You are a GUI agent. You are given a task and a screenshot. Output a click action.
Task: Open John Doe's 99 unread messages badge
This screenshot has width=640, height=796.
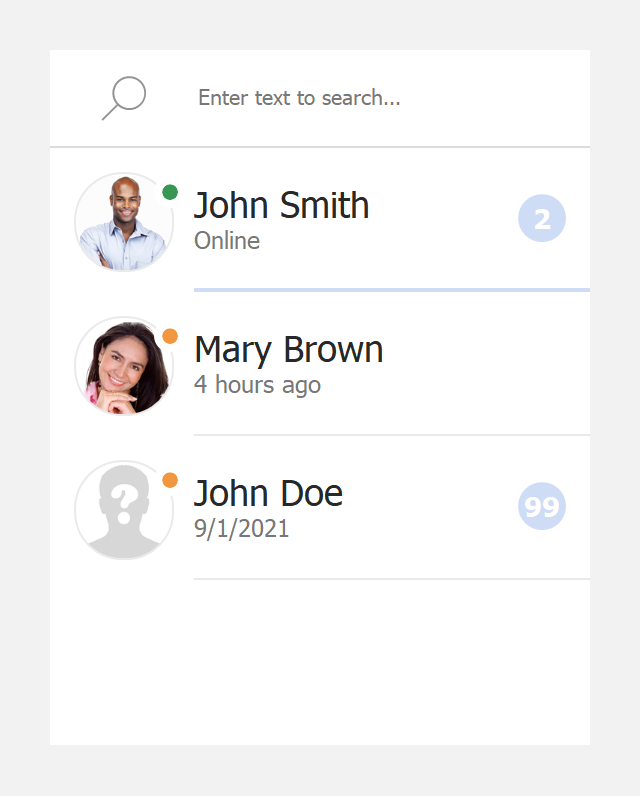pyautogui.click(x=542, y=506)
